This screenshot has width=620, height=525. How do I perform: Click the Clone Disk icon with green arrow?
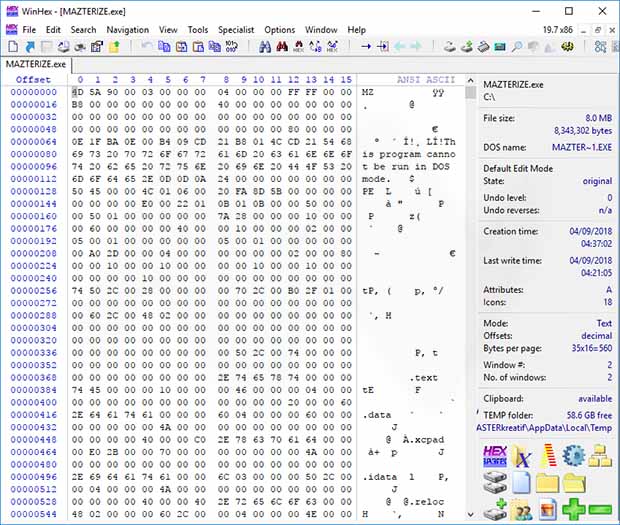point(467,47)
